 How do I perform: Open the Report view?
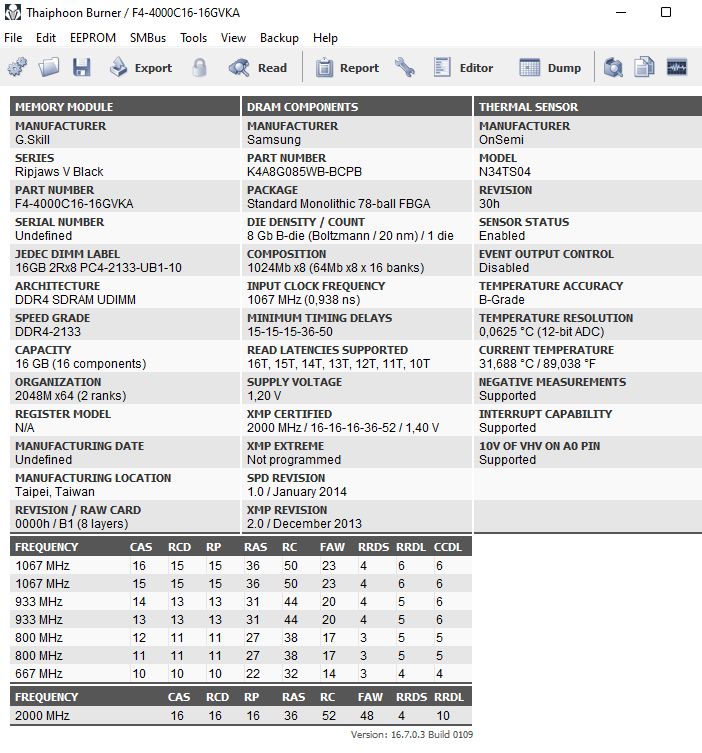(347, 68)
